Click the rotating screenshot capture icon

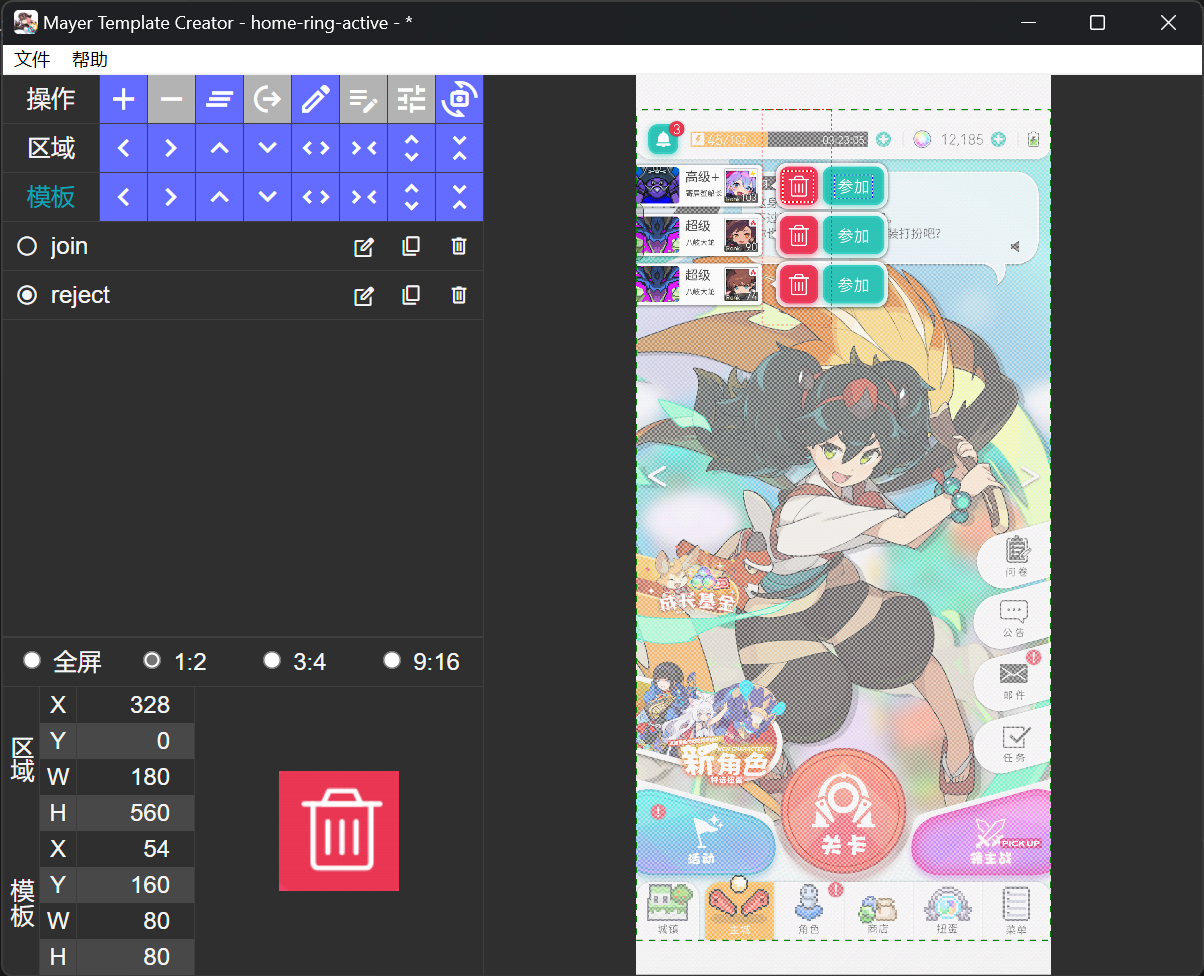pos(460,99)
